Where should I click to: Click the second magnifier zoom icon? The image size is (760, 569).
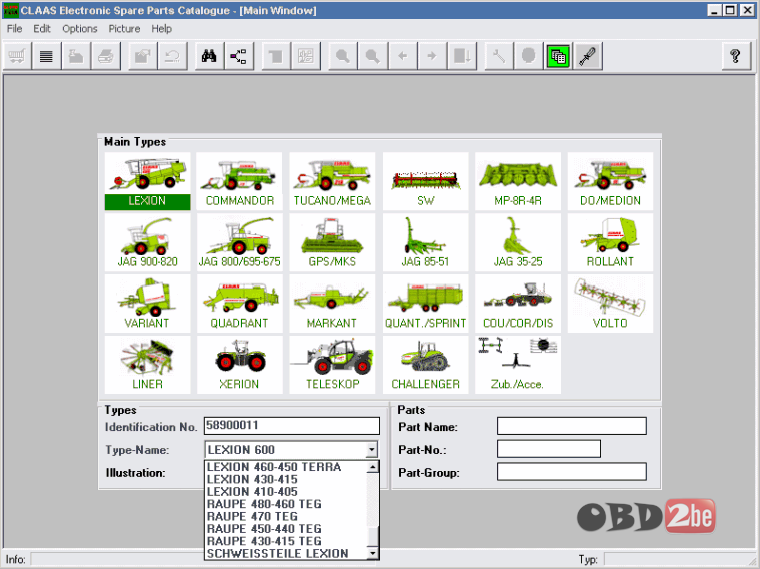point(373,56)
